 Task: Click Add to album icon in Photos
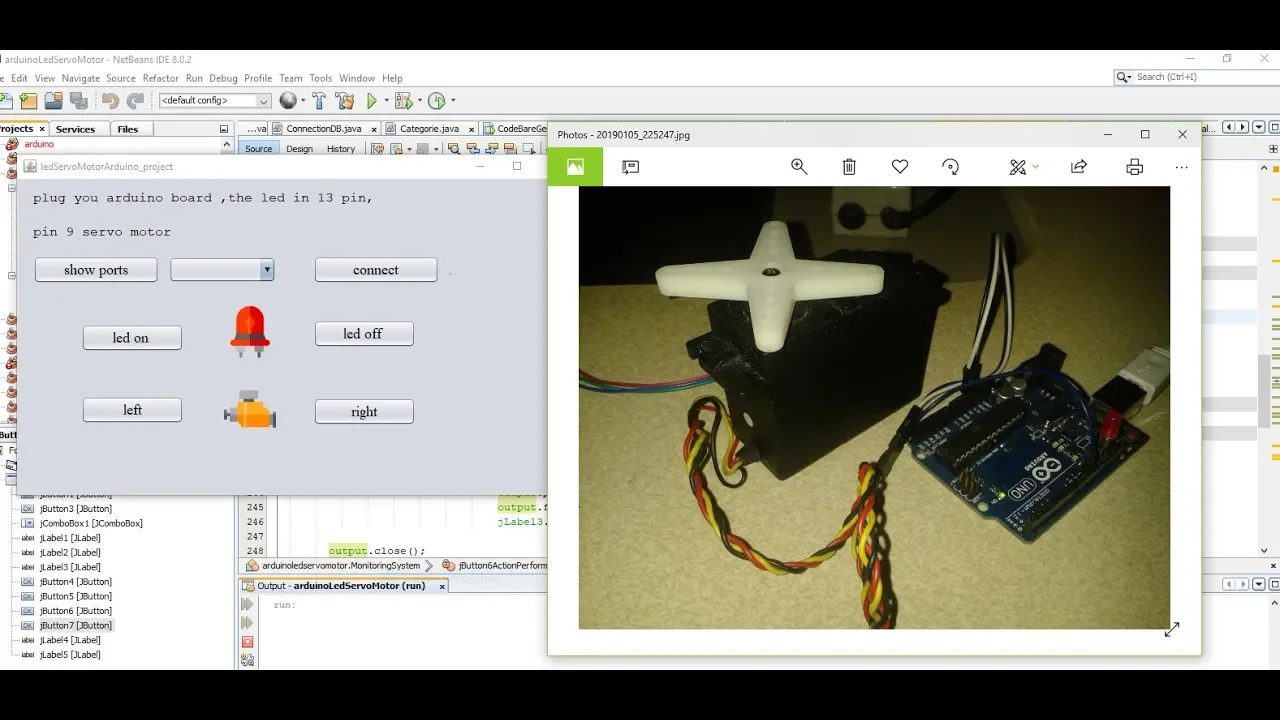630,167
